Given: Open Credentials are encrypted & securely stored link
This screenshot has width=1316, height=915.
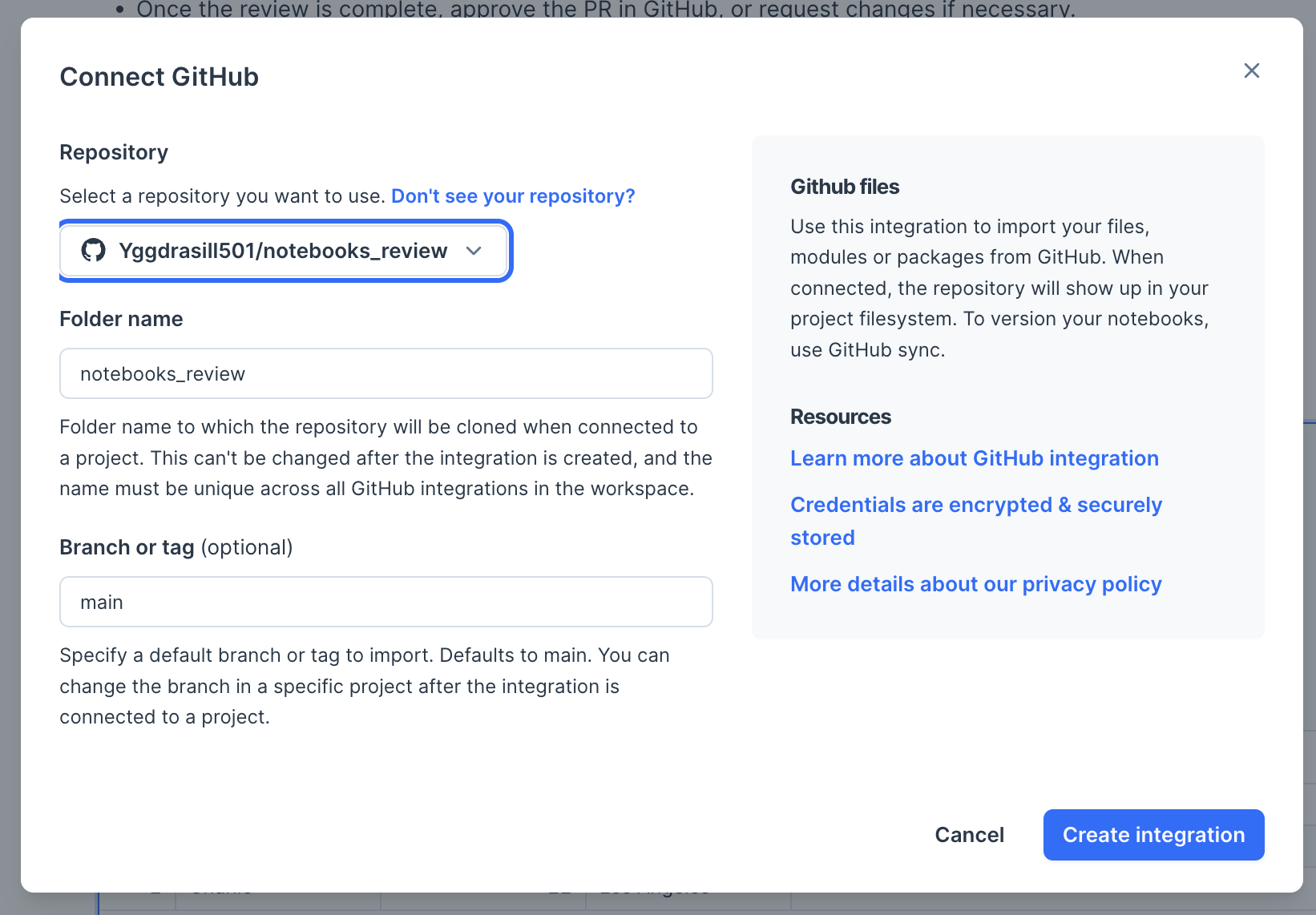Looking at the screenshot, I should [976, 521].
